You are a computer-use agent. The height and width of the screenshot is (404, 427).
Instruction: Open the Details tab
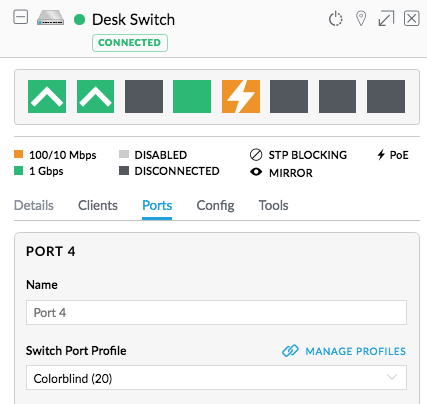point(34,205)
